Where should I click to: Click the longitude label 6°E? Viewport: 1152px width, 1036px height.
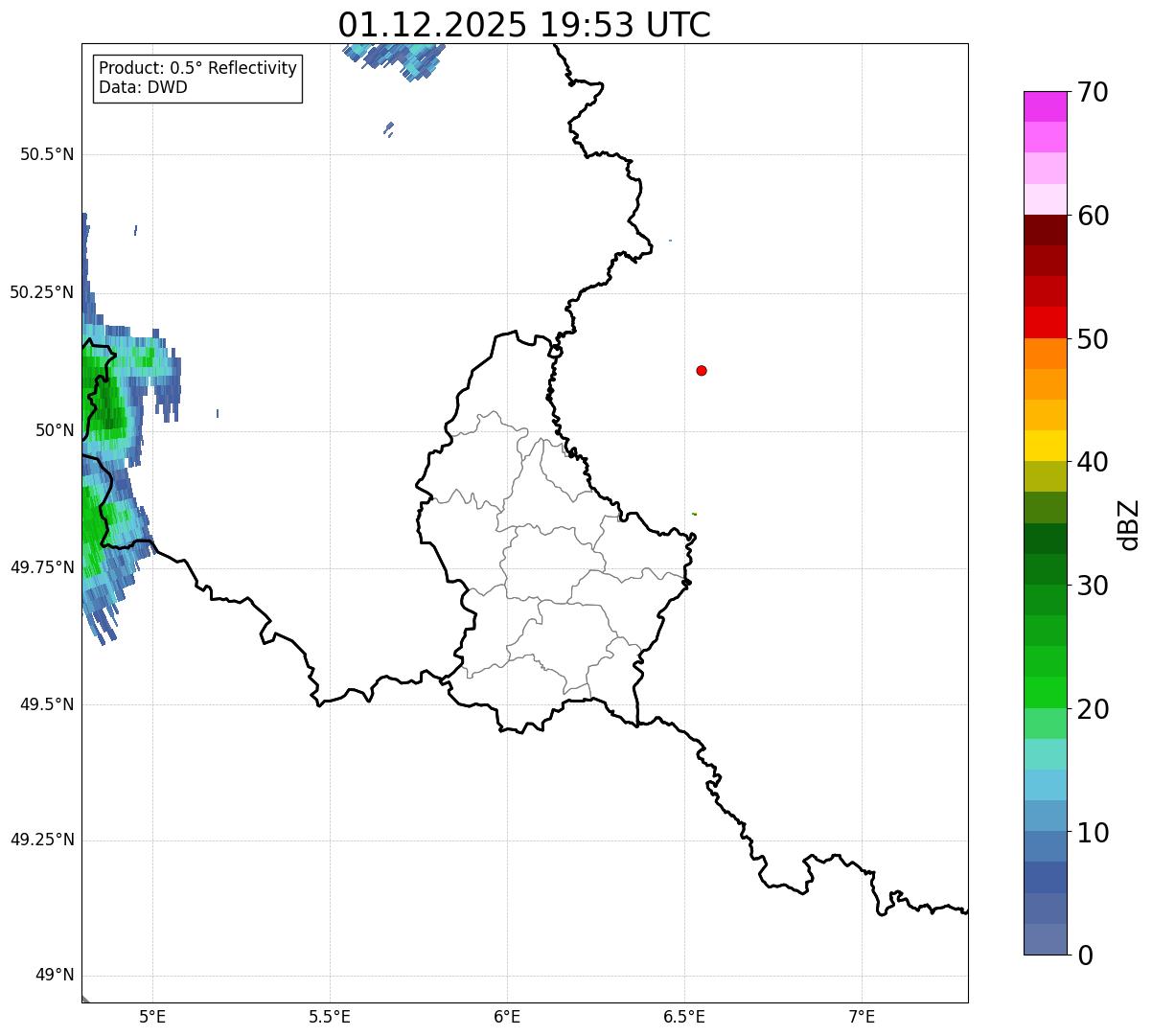507,1016
